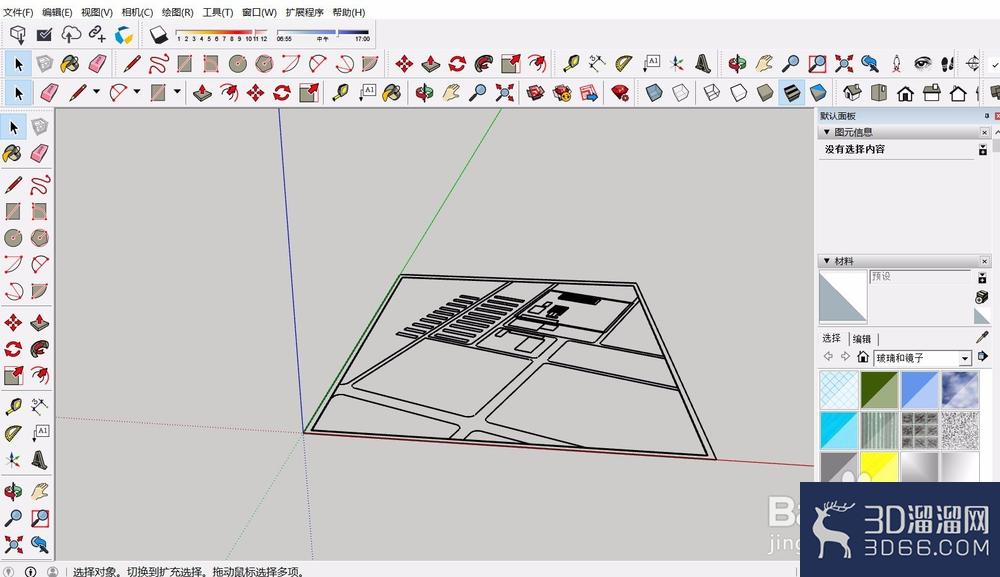Toggle entity info details button beside 没有选择内容
The width and height of the screenshot is (1000, 577).
pos(983,150)
